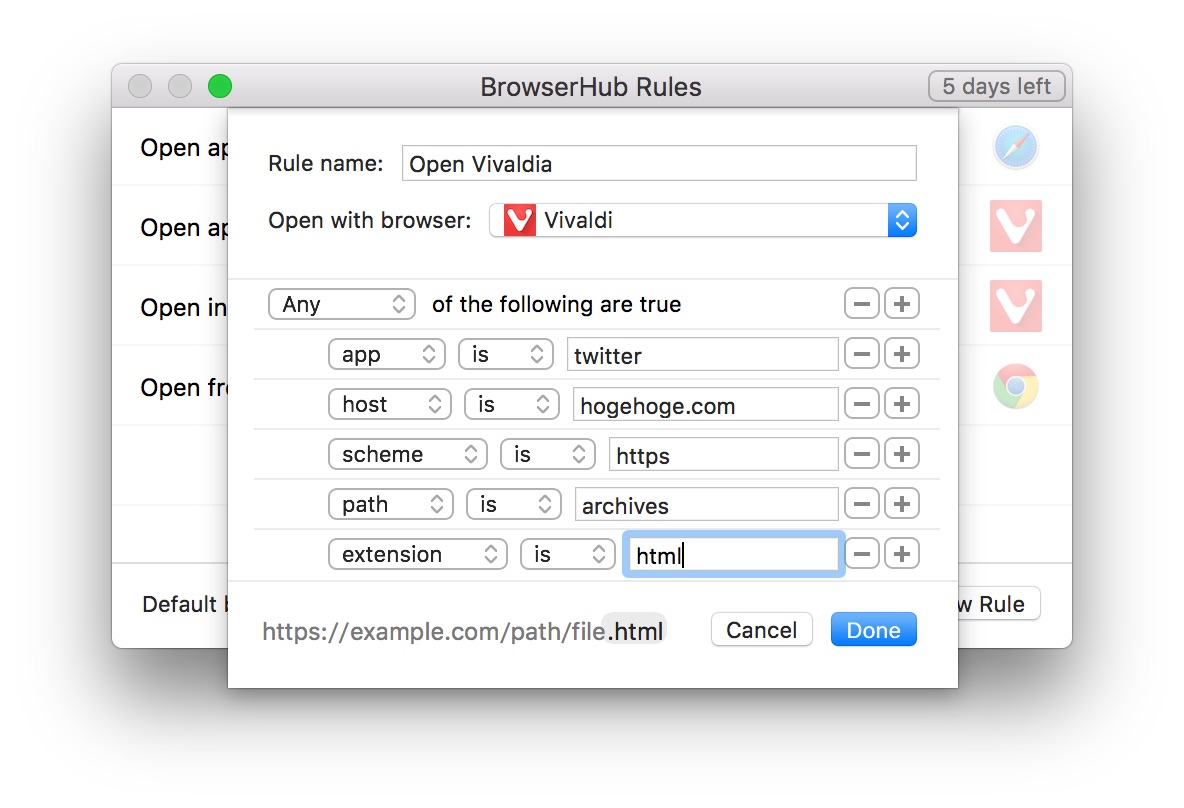The height and width of the screenshot is (808, 1184).
Task: Remove the app is twitter condition
Action: point(862,354)
